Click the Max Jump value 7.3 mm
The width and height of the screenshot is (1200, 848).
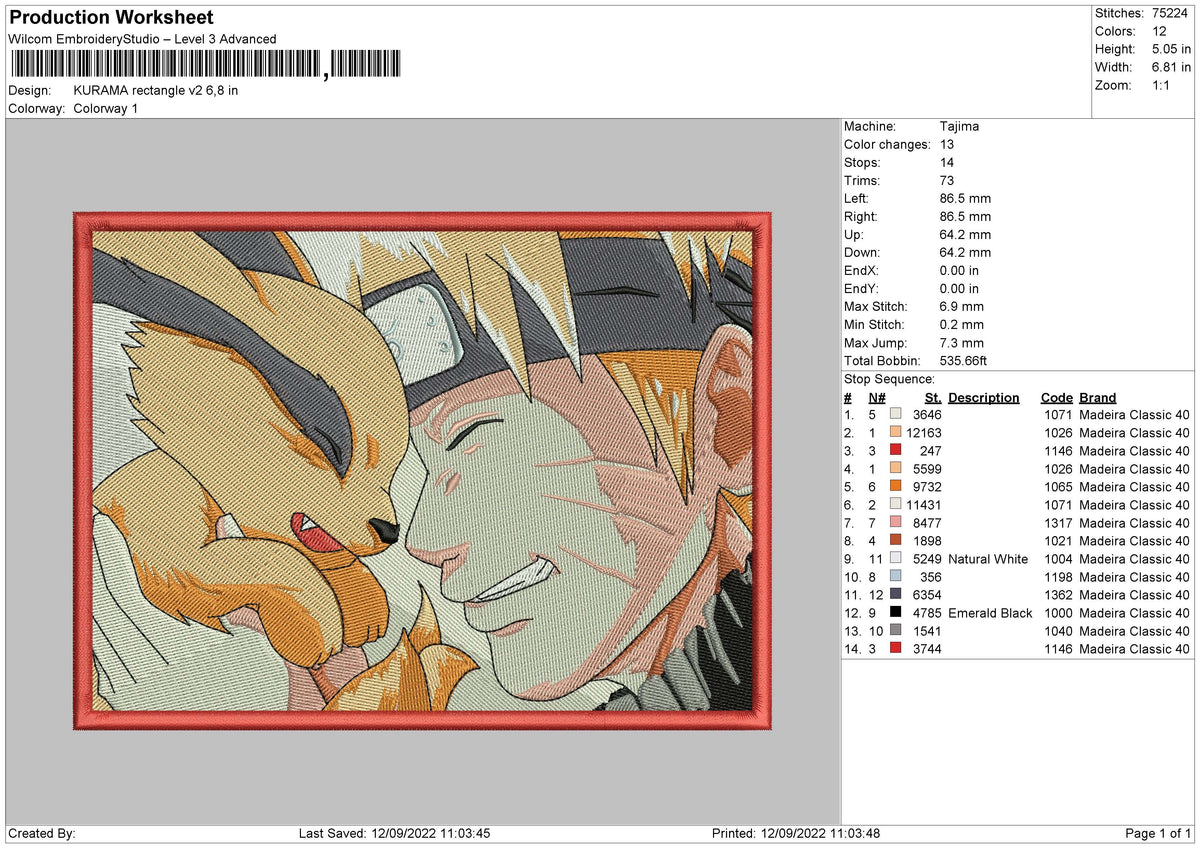click(x=962, y=343)
